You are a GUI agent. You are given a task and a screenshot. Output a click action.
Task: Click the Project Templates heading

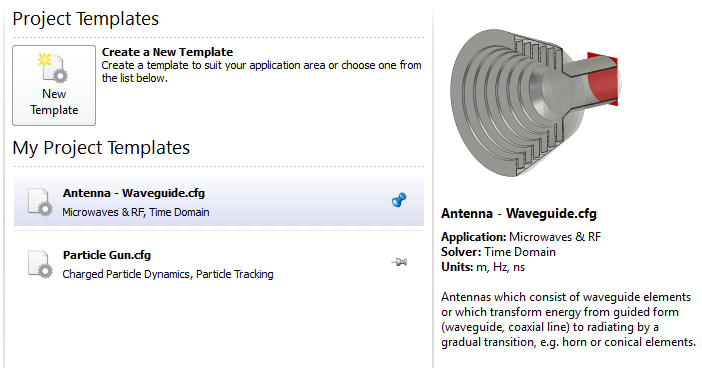coord(86,19)
